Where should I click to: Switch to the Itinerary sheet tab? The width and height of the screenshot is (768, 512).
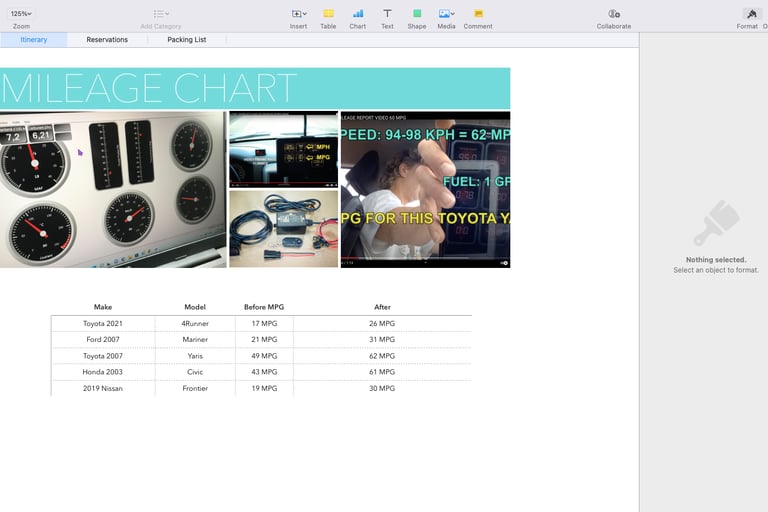point(34,40)
